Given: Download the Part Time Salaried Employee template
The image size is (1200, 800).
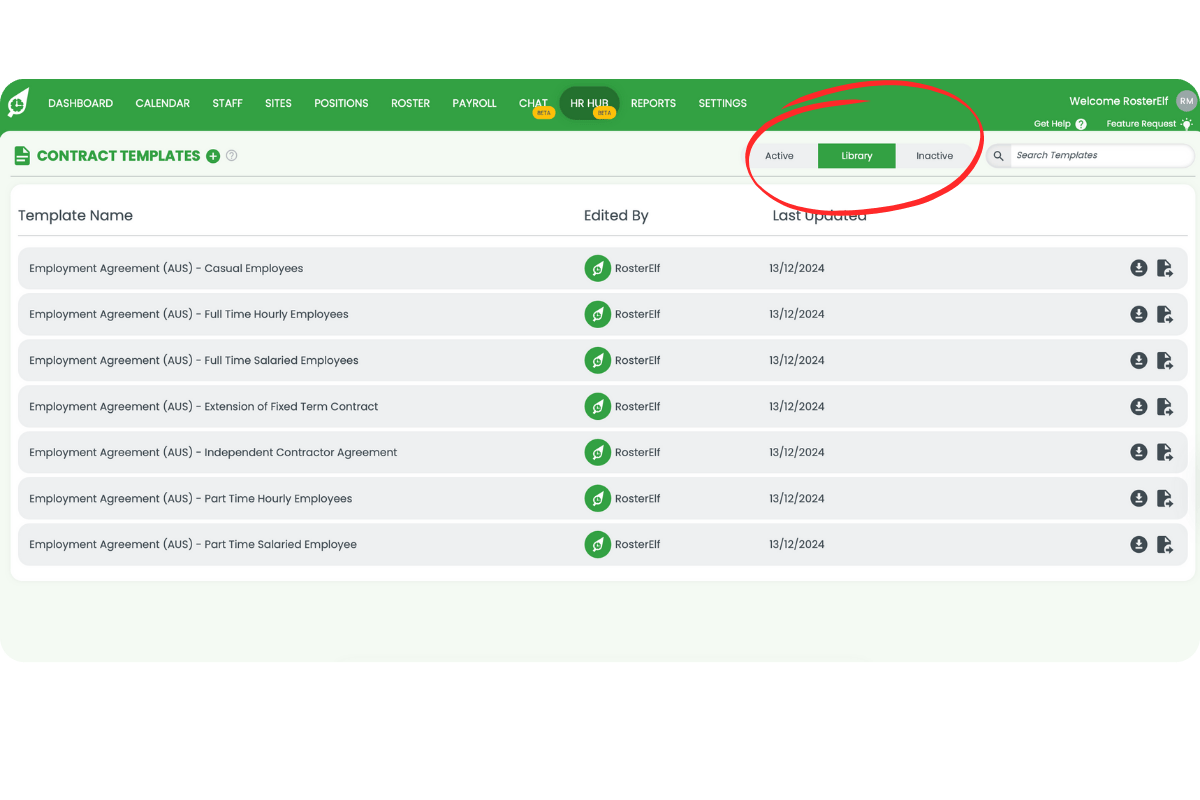Looking at the screenshot, I should [1139, 544].
